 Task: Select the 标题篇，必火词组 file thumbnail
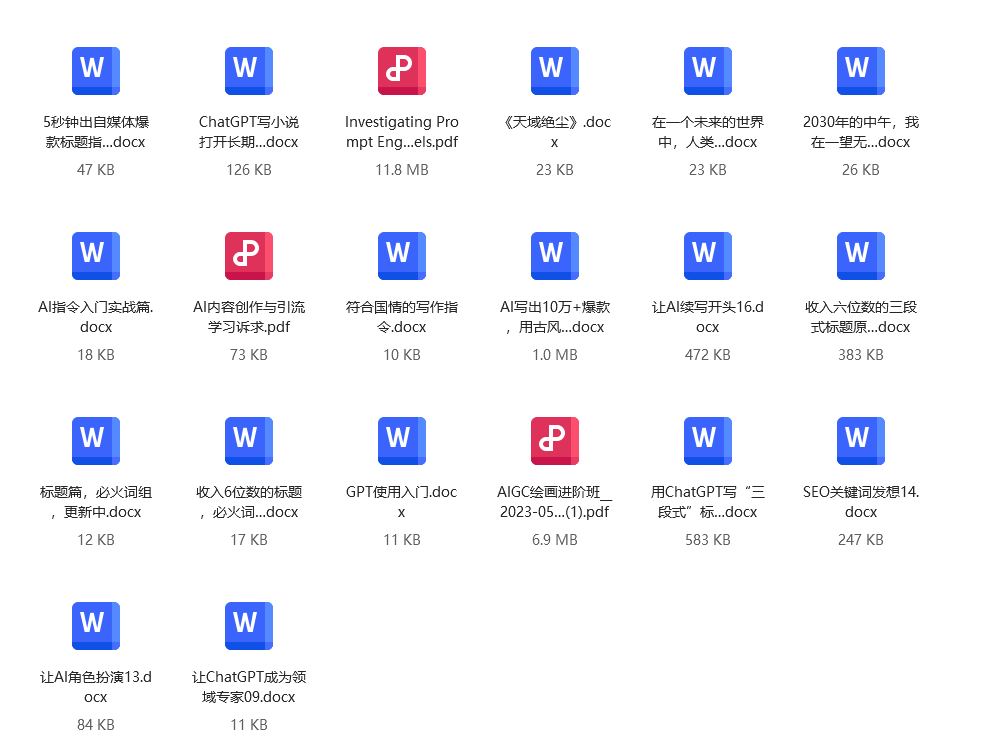pos(95,441)
